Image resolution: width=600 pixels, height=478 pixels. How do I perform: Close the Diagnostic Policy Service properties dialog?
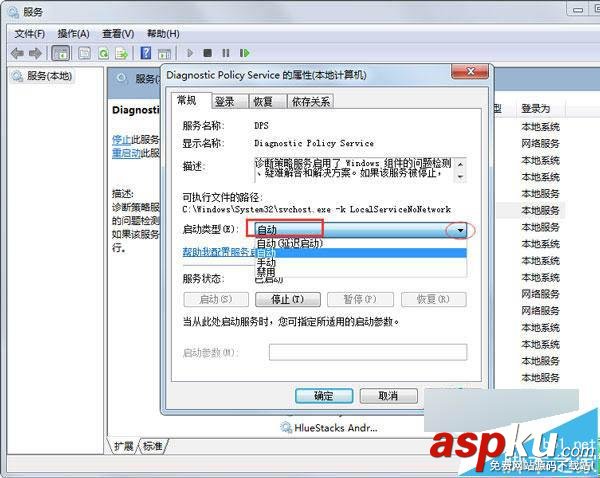point(470,72)
